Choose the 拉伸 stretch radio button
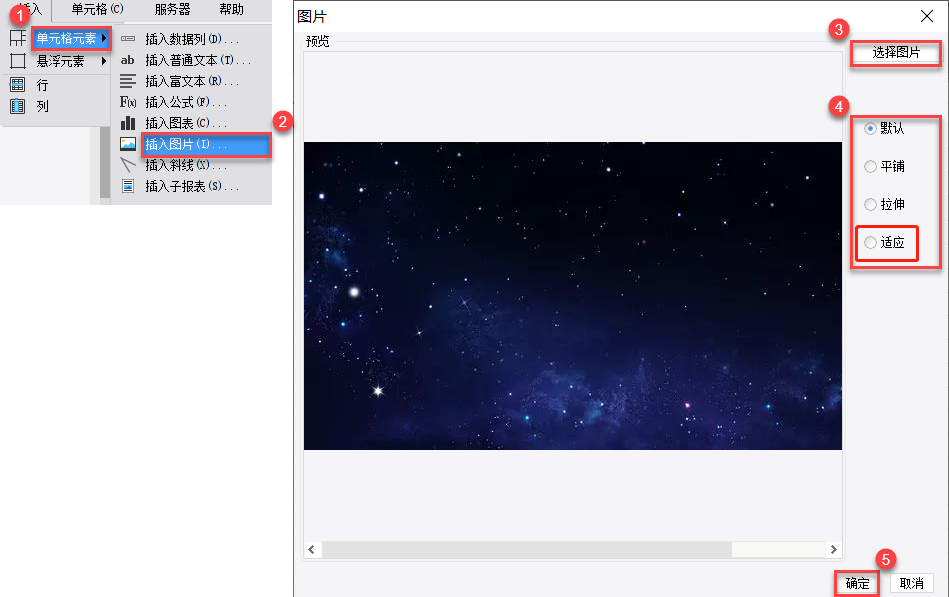This screenshot has height=597, width=949. point(870,205)
